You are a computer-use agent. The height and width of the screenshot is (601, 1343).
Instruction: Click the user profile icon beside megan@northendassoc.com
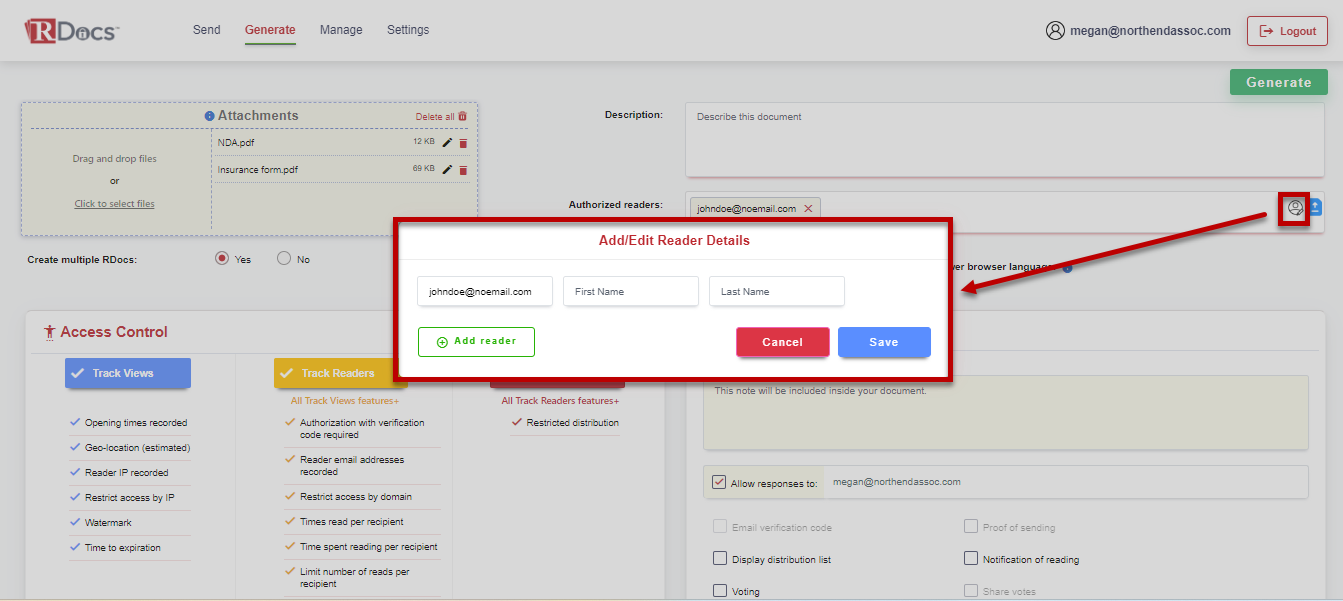point(1055,31)
